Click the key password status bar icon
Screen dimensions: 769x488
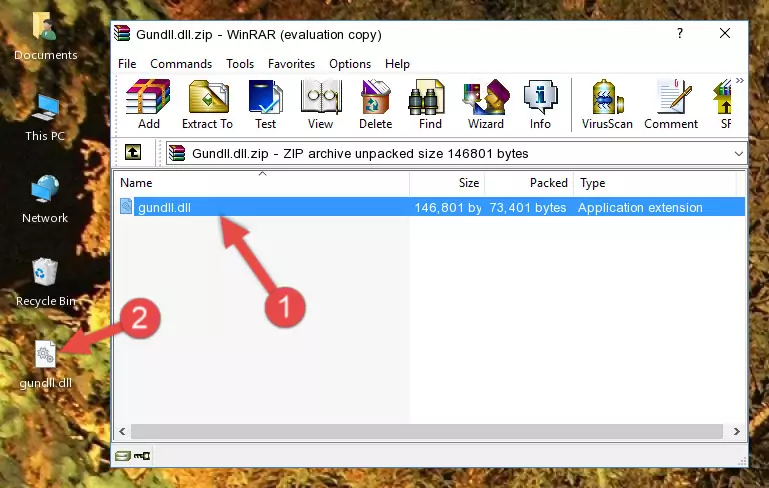[x=142, y=456]
